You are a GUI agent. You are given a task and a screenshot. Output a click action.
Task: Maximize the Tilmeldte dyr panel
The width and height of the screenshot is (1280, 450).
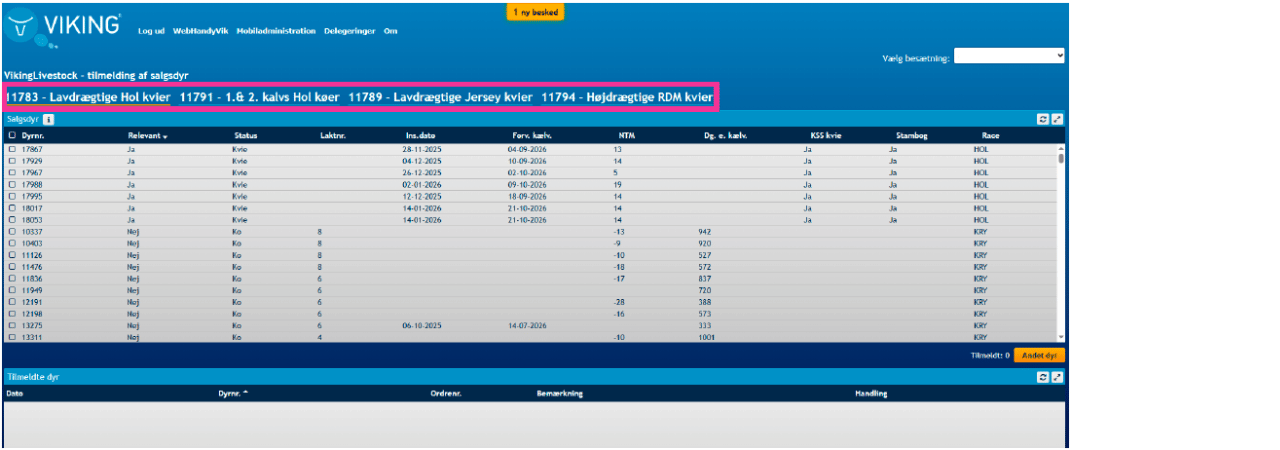click(1057, 377)
